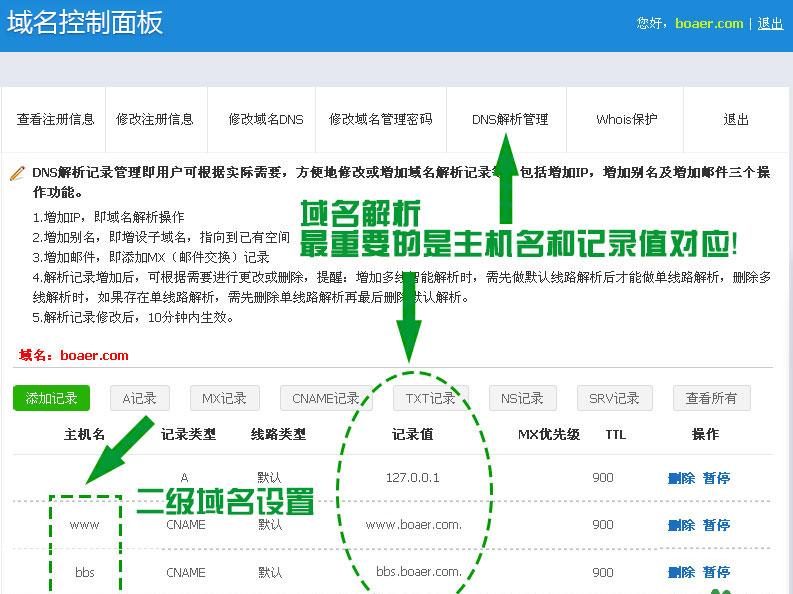Filter by MX记录 button
This screenshot has width=793, height=594.
click(225, 398)
